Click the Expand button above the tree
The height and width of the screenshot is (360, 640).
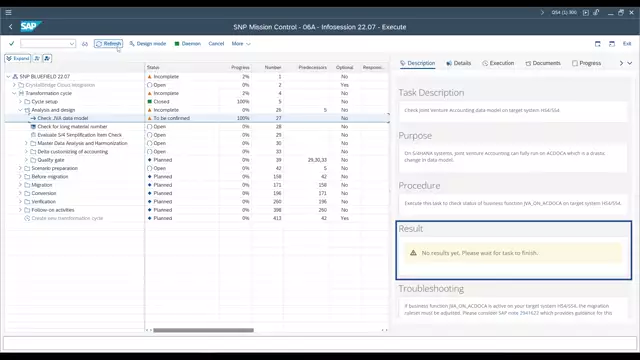point(18,58)
